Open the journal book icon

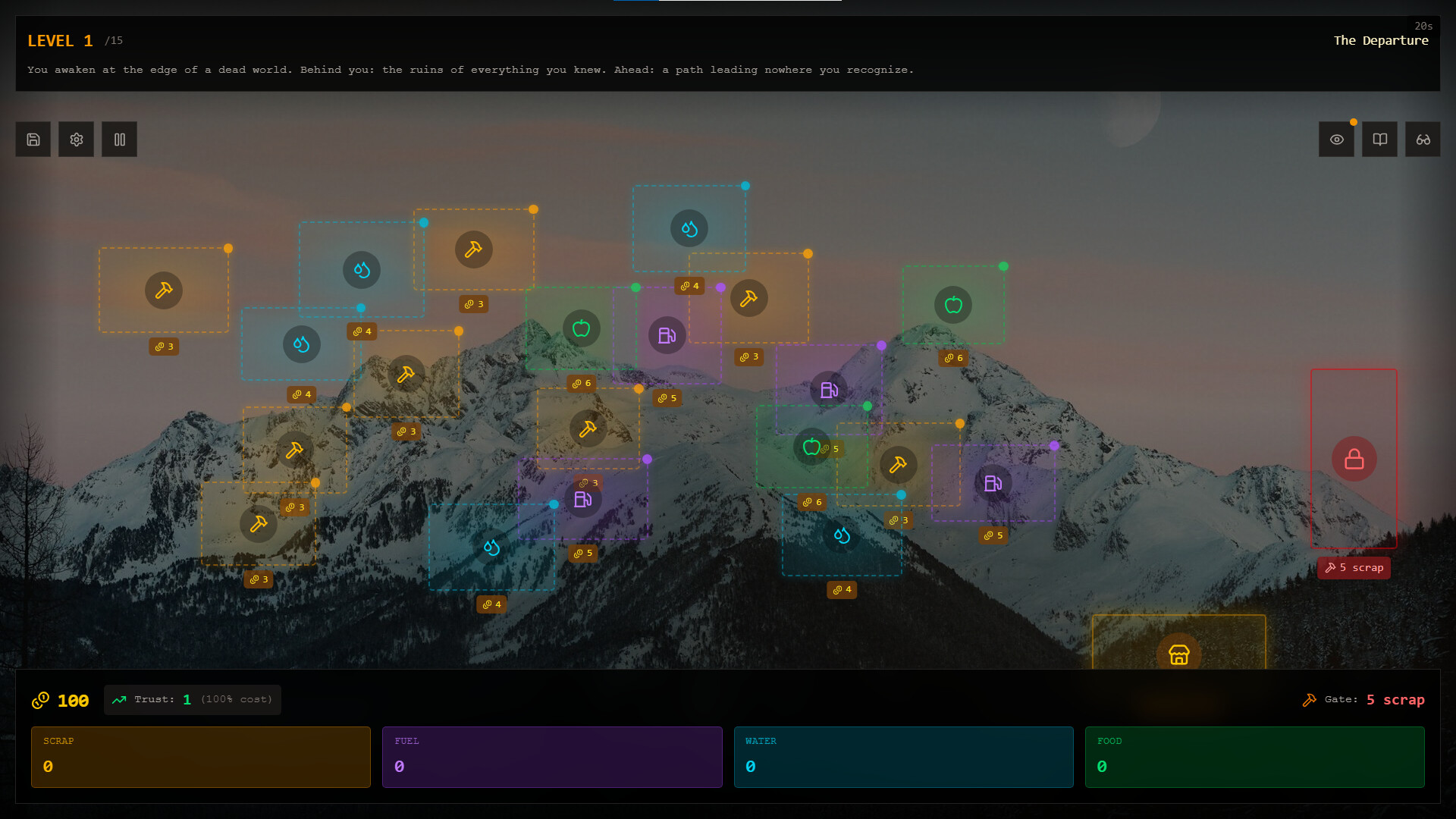click(x=1379, y=140)
